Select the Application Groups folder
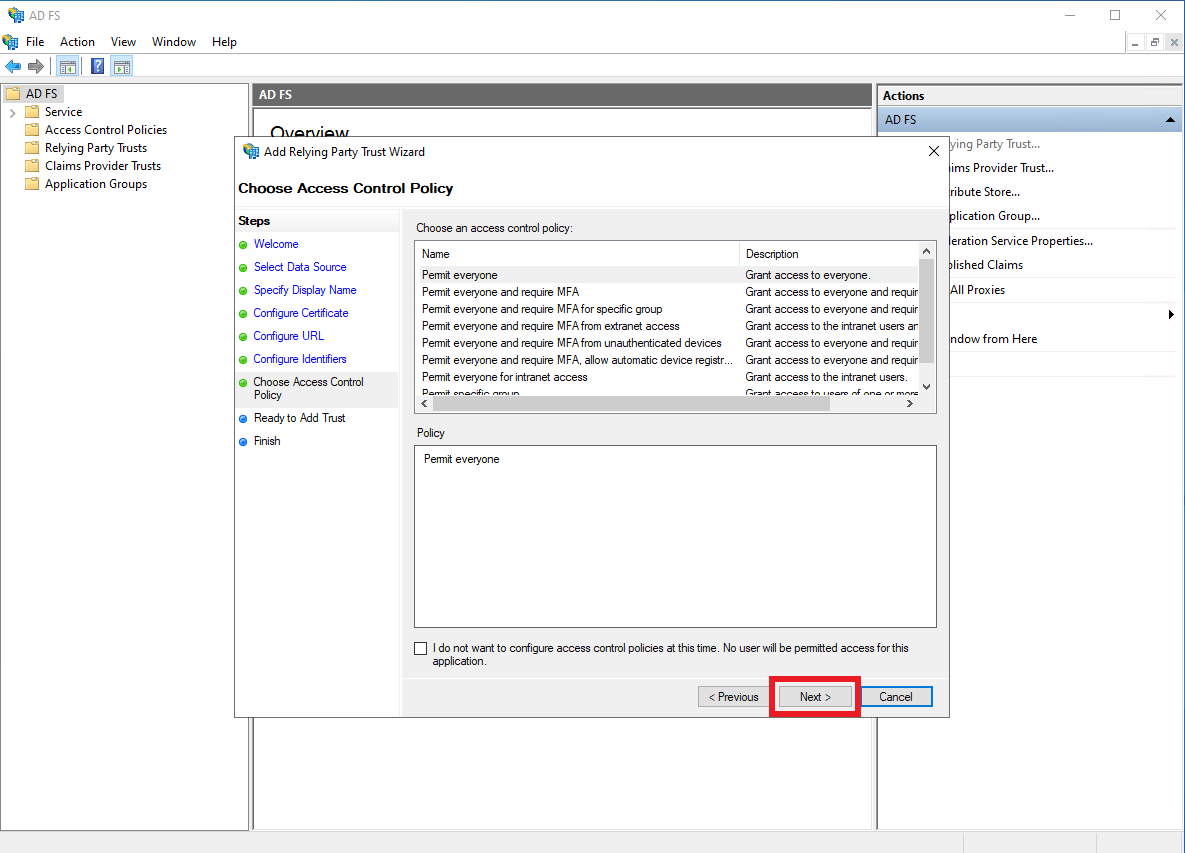The height and width of the screenshot is (853, 1185). 94,183
